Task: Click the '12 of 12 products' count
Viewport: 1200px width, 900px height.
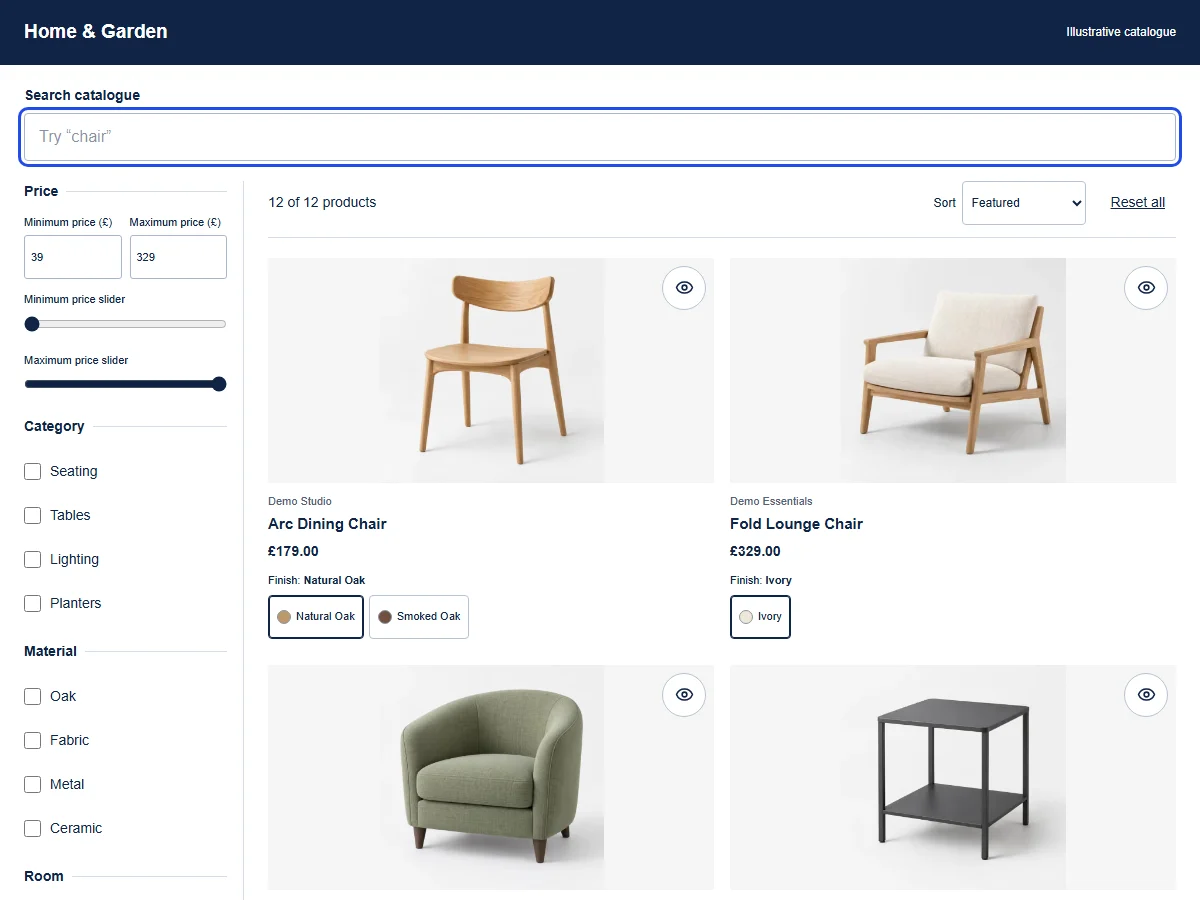Action: tap(322, 202)
